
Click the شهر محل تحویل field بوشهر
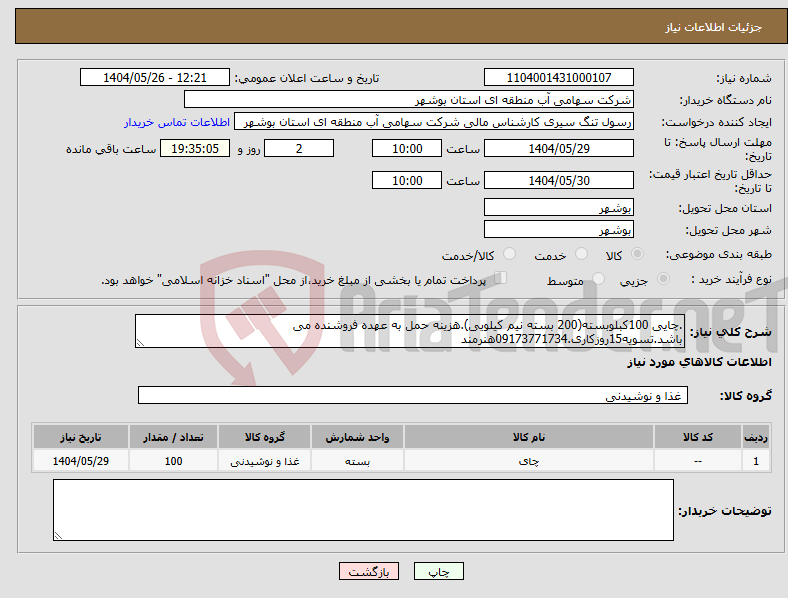pyautogui.click(x=558, y=229)
